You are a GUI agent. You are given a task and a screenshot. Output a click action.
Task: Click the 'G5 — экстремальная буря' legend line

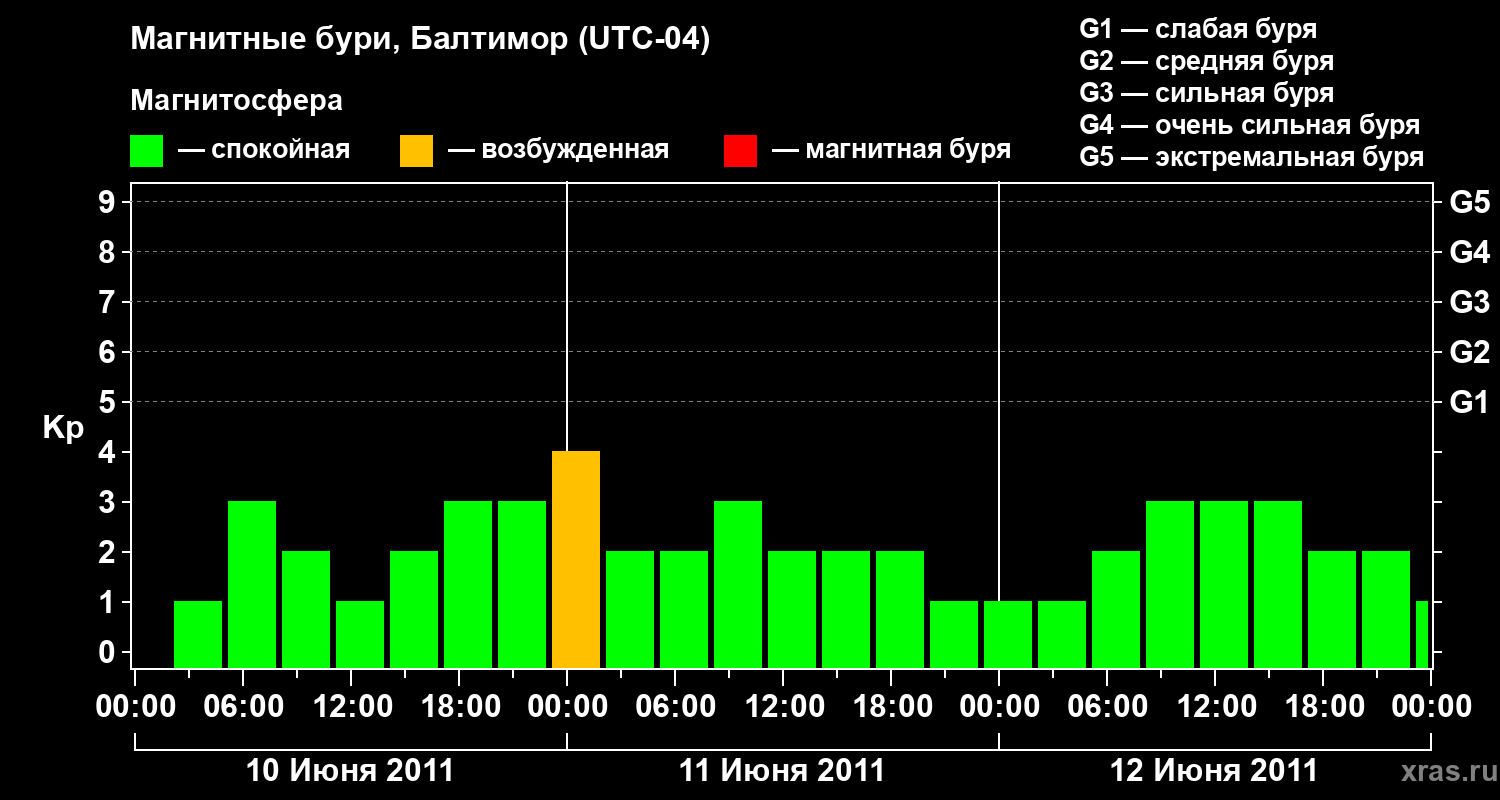1252,157
